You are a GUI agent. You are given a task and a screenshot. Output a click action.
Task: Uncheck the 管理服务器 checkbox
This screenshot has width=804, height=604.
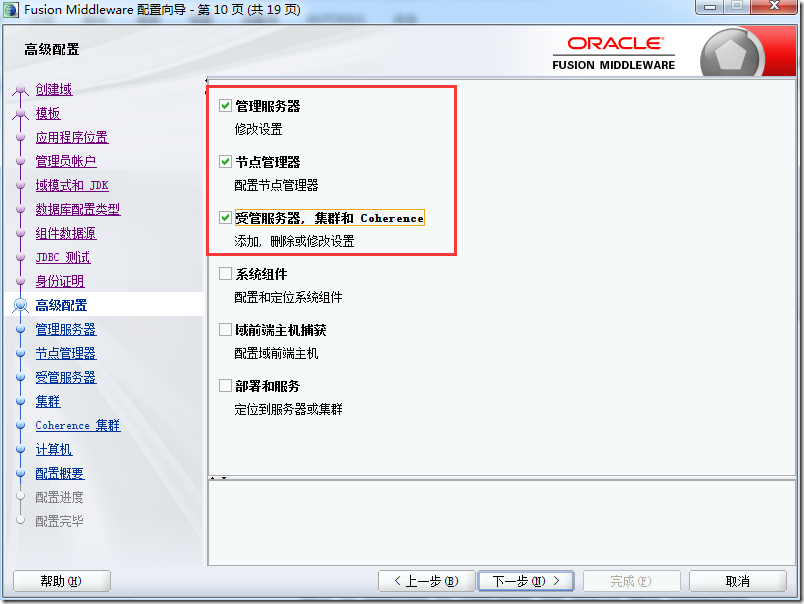click(x=225, y=106)
